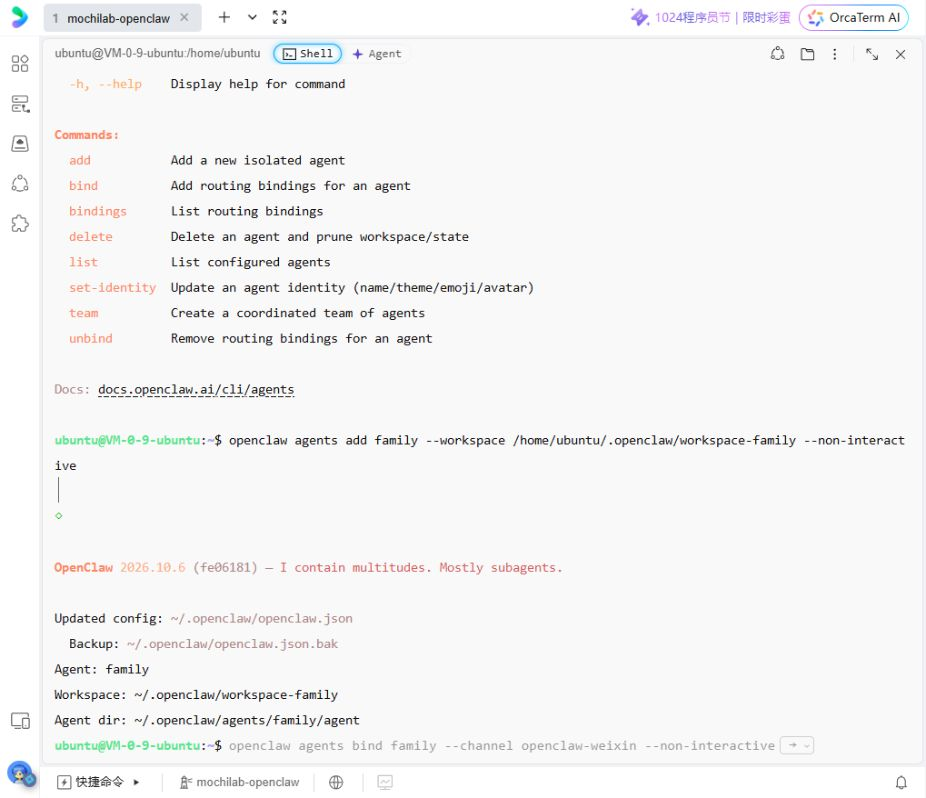The image size is (926, 798).
Task: Open the three-dot more options menu
Action: 834,54
